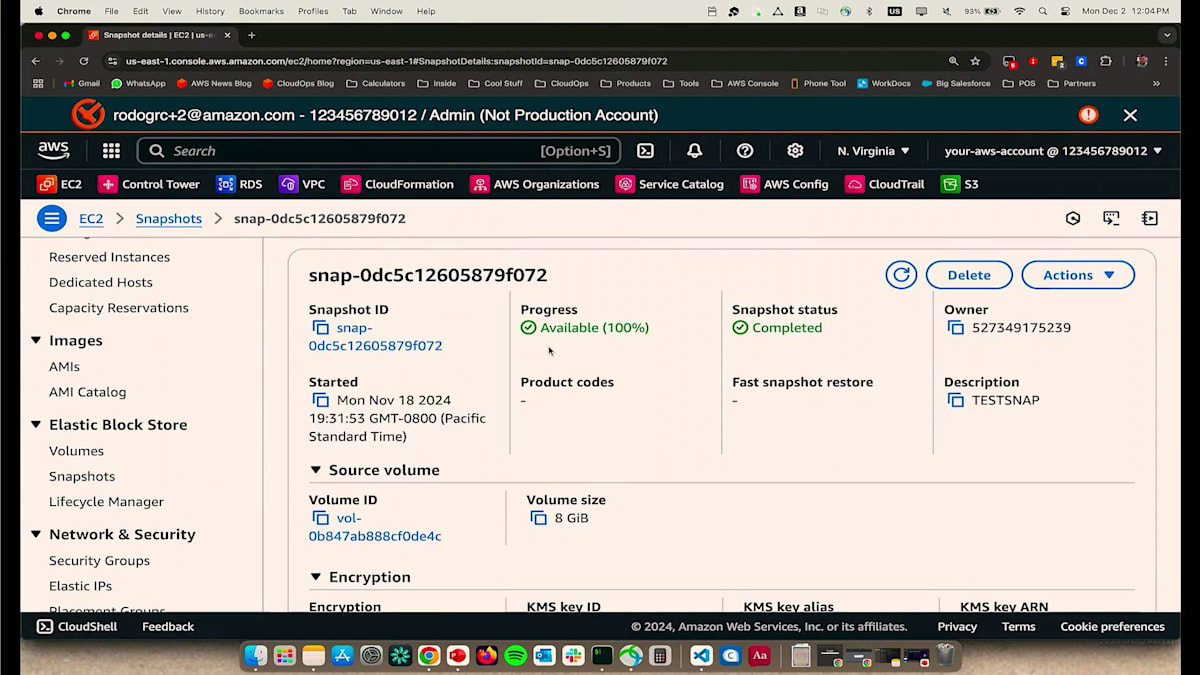Viewport: 1200px width, 675px height.
Task: Copy the Owner account number
Action: (x=956, y=328)
